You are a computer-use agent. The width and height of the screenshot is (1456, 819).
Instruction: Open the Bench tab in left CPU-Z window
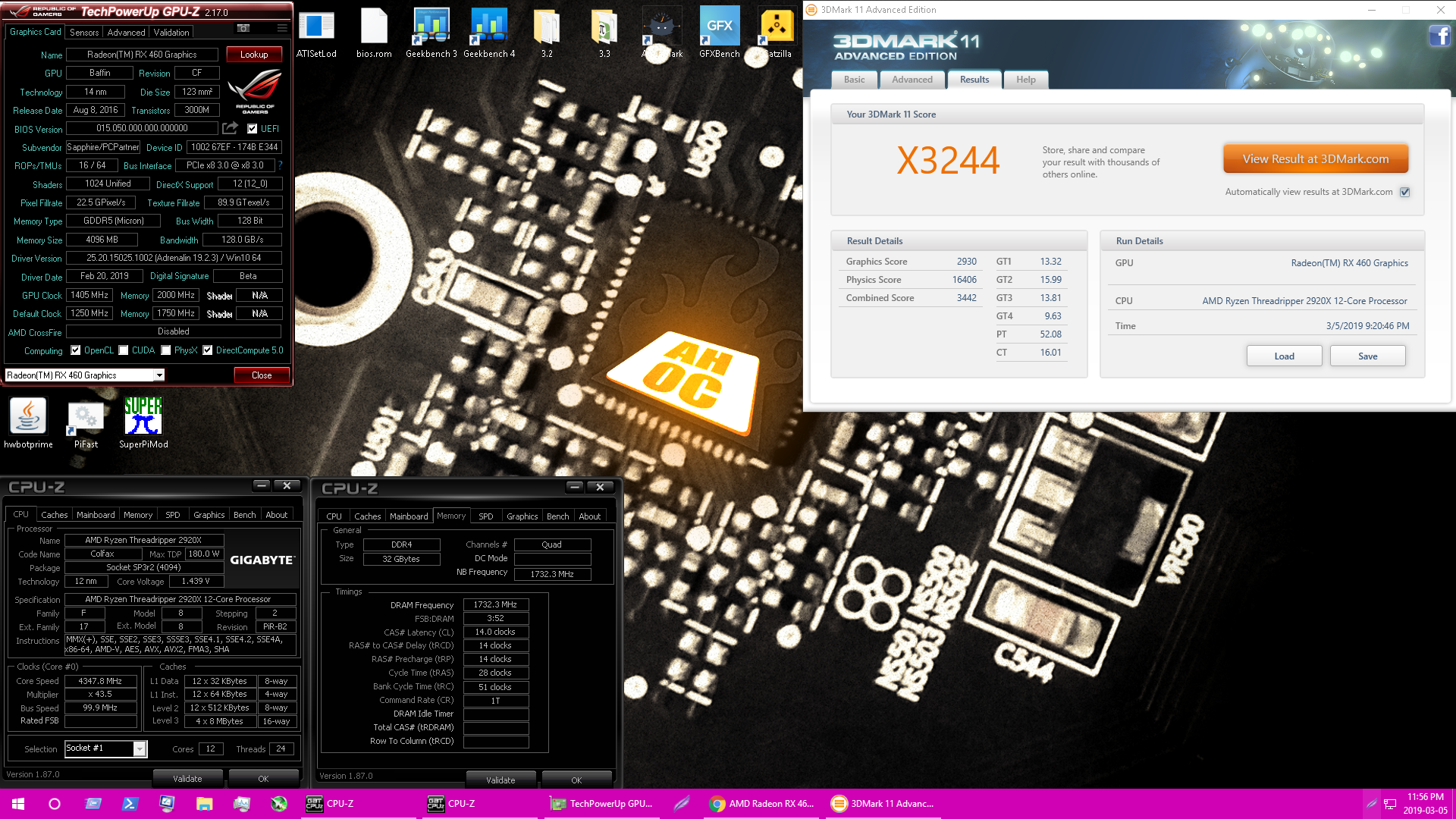click(x=244, y=515)
